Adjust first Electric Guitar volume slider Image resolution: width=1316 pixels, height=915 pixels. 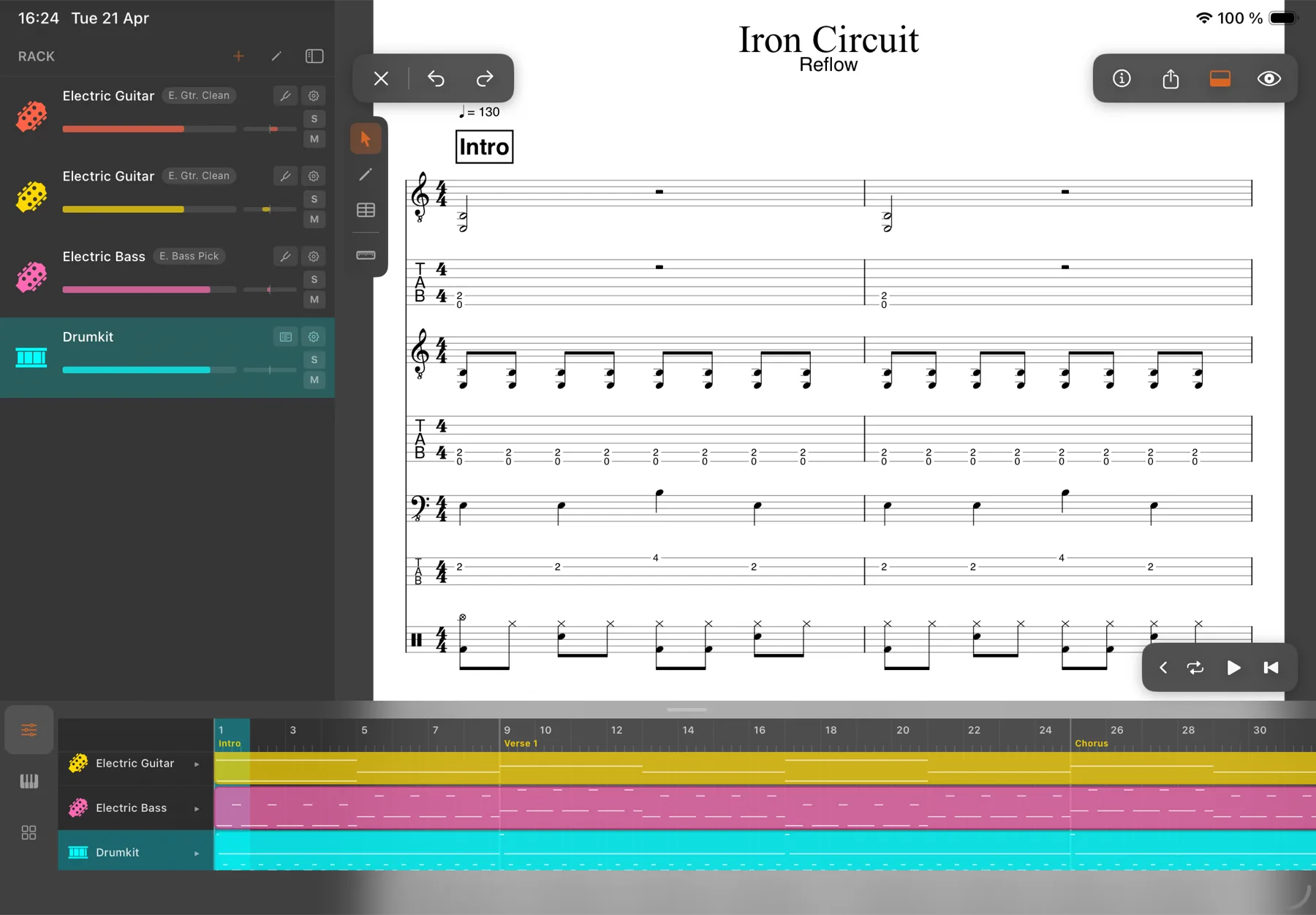click(149, 129)
